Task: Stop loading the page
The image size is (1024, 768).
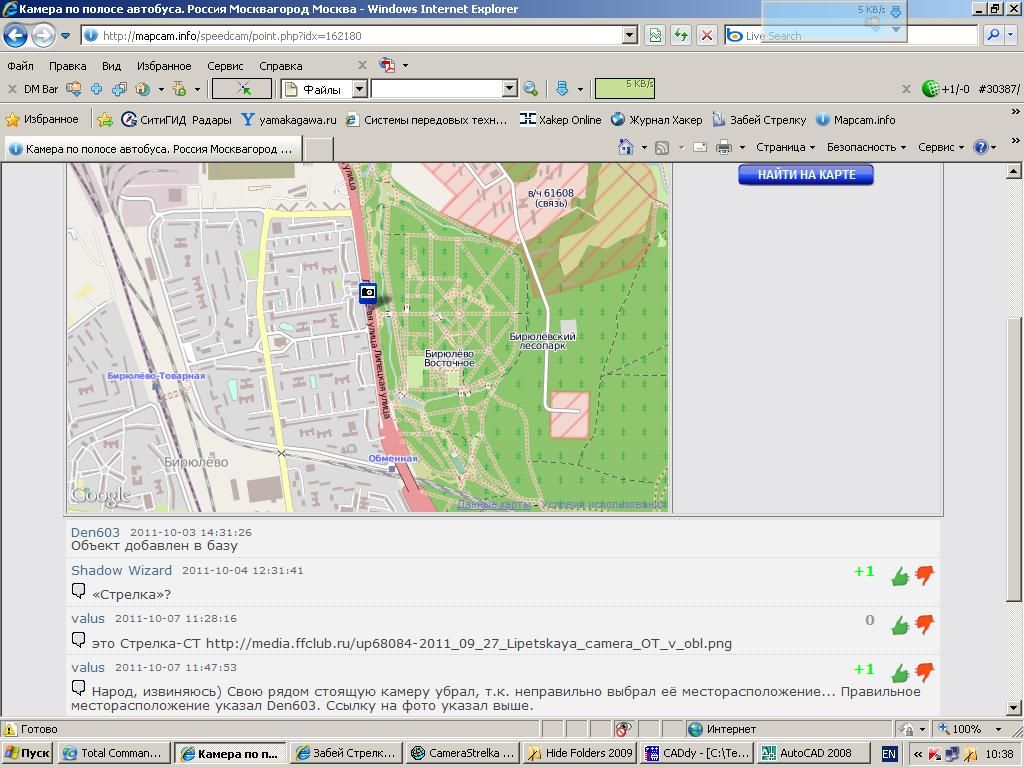Action: [x=707, y=35]
